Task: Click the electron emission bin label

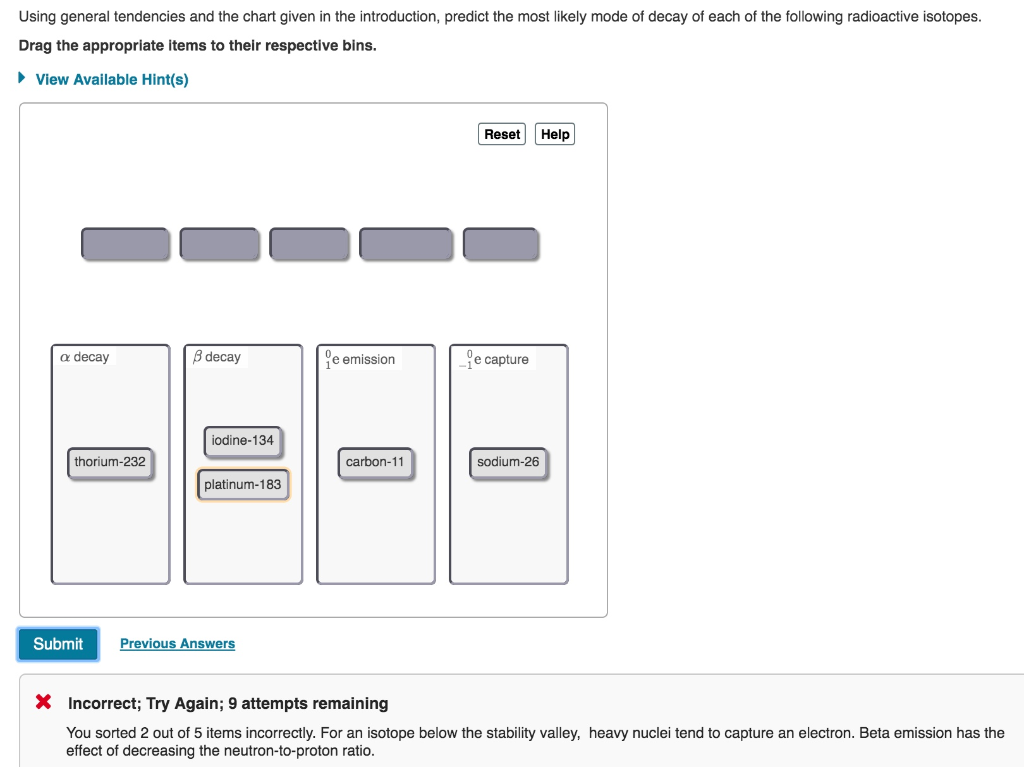Action: coord(362,358)
